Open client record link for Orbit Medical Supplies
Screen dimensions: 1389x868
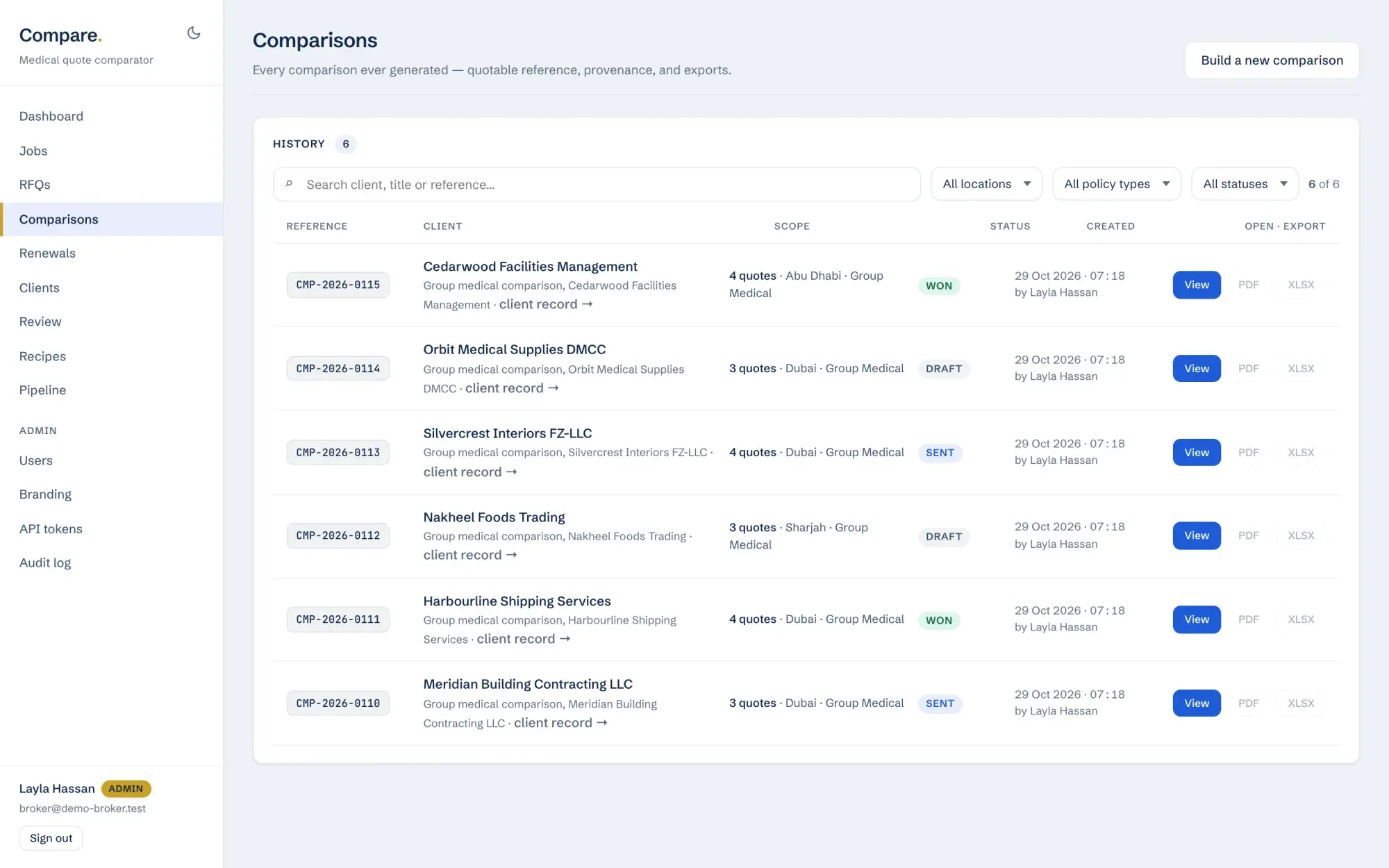512,388
